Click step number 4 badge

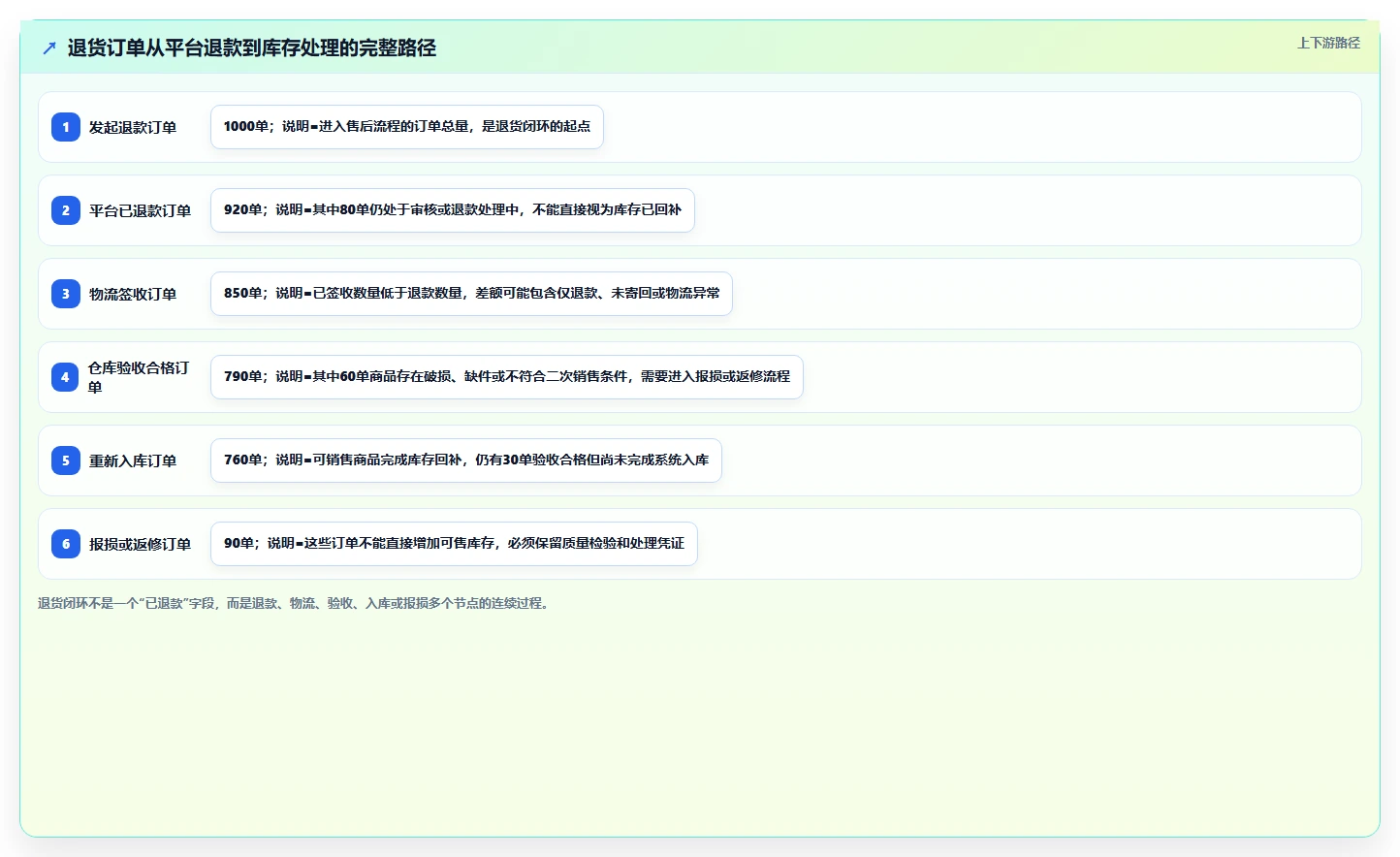tap(66, 377)
